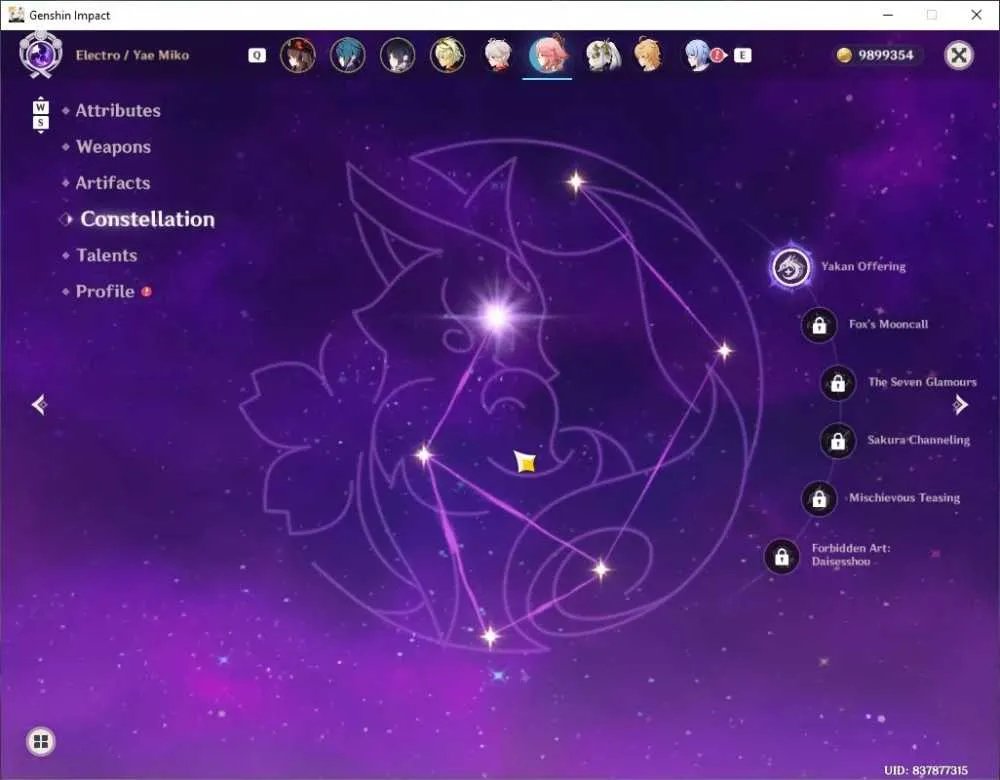Click the Mora amount 9899354
This screenshot has height=780, width=1000.
[x=886, y=55]
